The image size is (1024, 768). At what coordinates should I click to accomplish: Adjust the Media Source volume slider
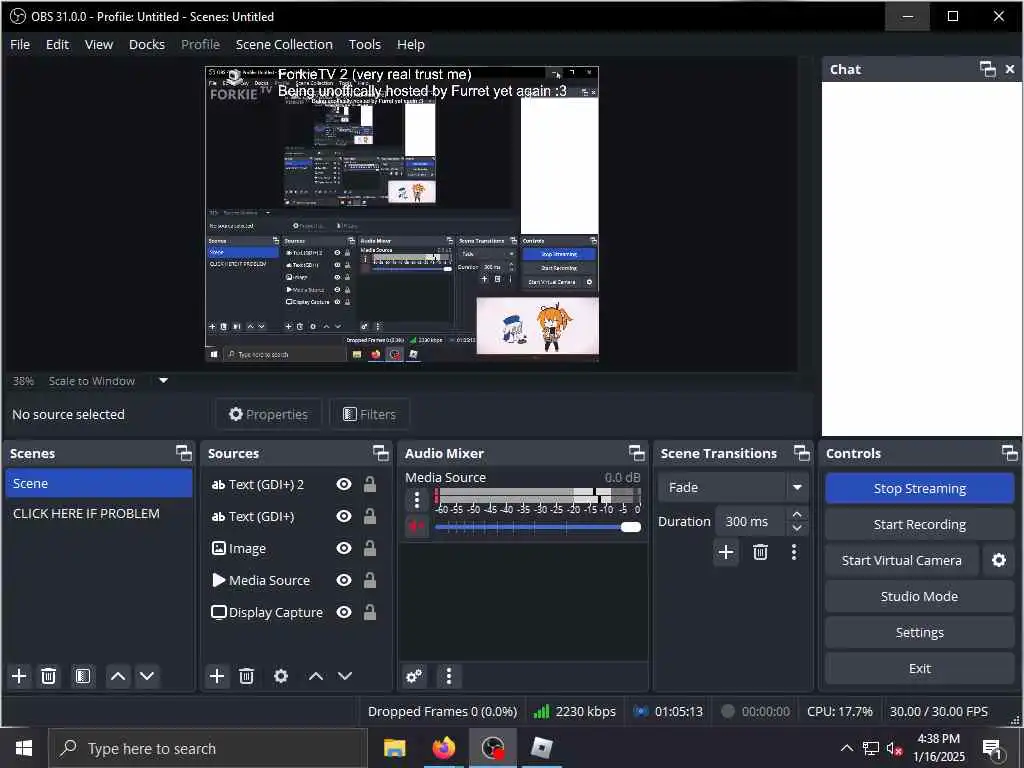click(x=537, y=527)
